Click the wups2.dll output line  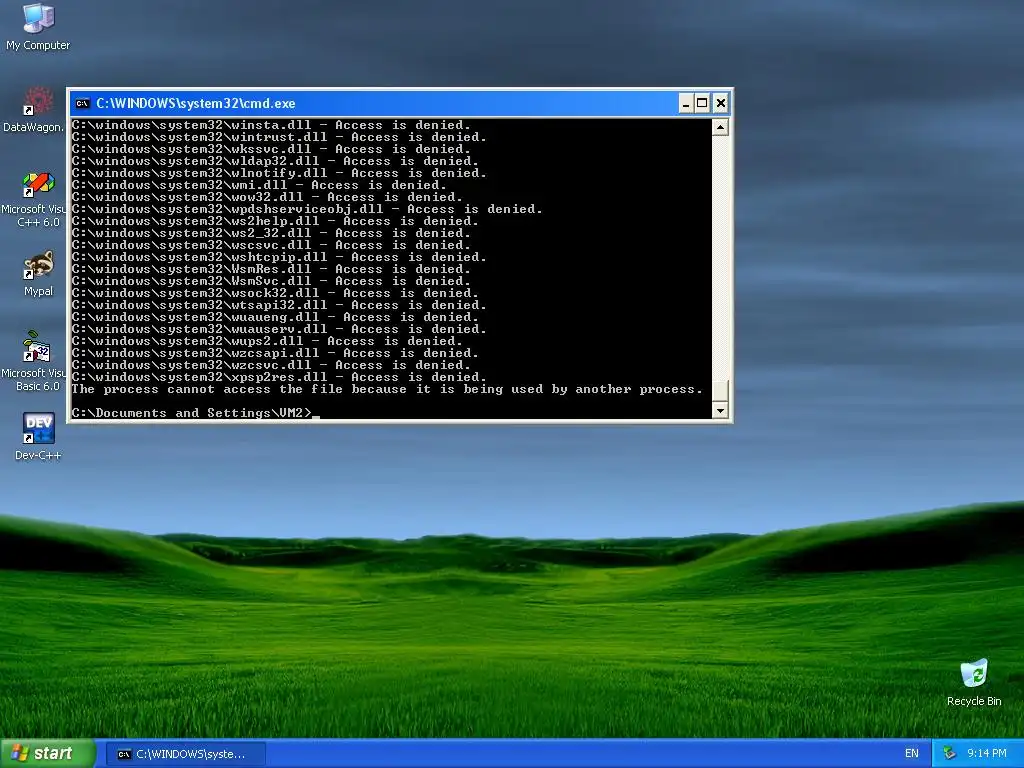point(267,341)
